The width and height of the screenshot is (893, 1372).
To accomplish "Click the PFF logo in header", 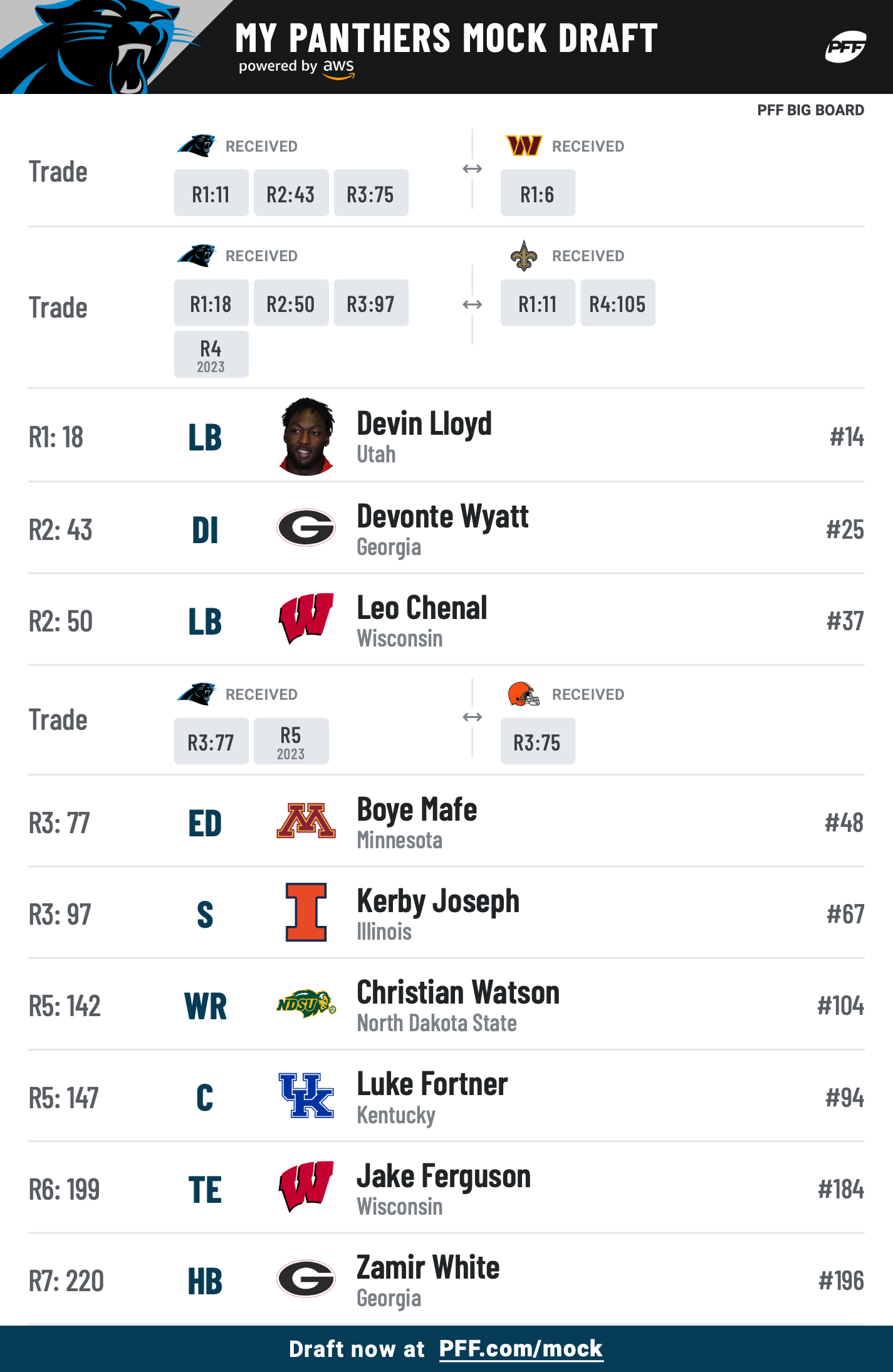I will coord(845,46).
